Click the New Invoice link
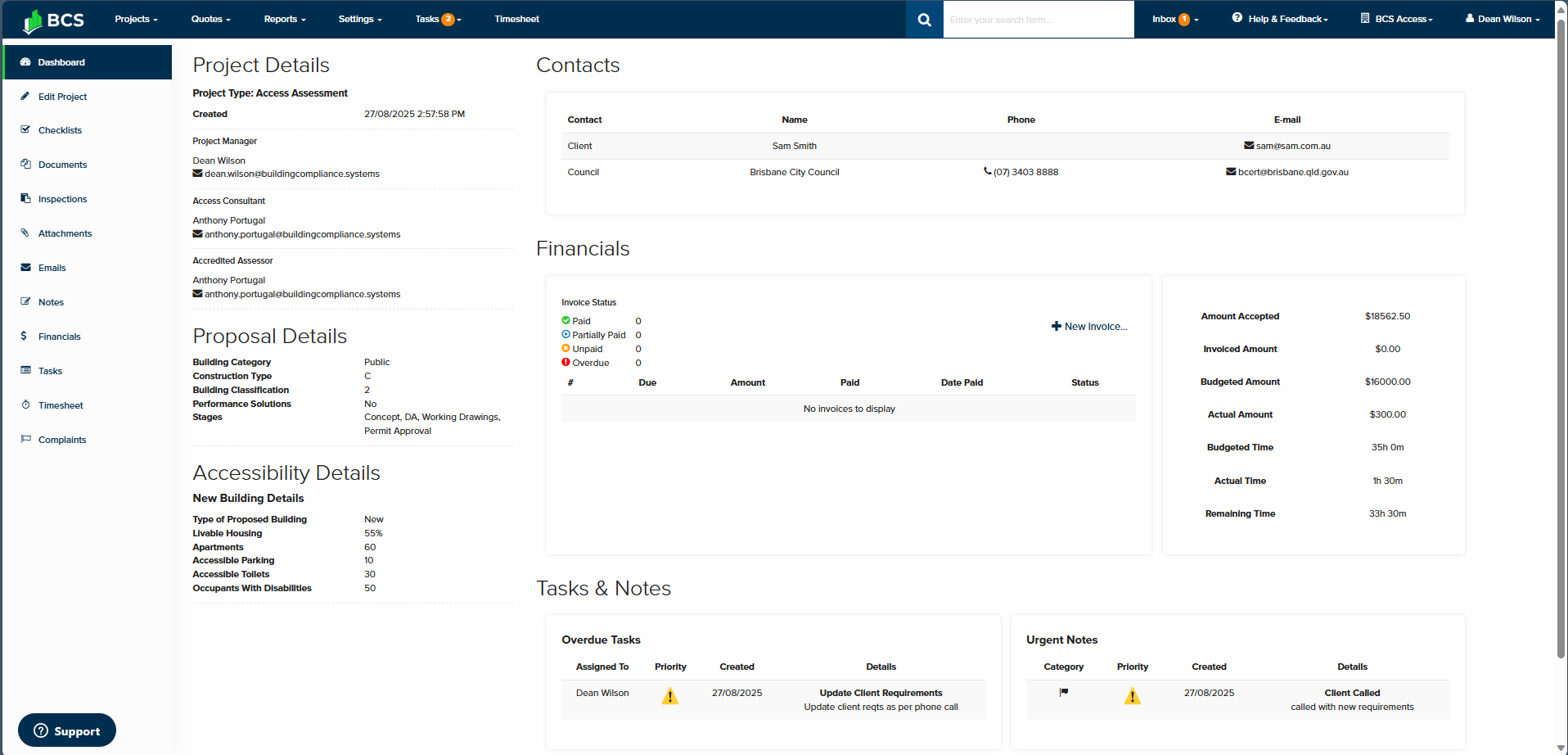The width and height of the screenshot is (1568, 755). click(1089, 327)
